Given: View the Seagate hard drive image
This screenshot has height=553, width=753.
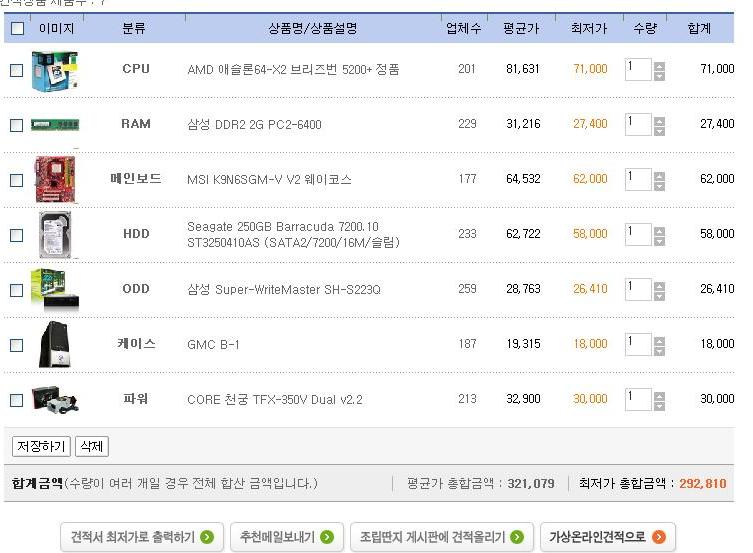Looking at the screenshot, I should [x=55, y=235].
